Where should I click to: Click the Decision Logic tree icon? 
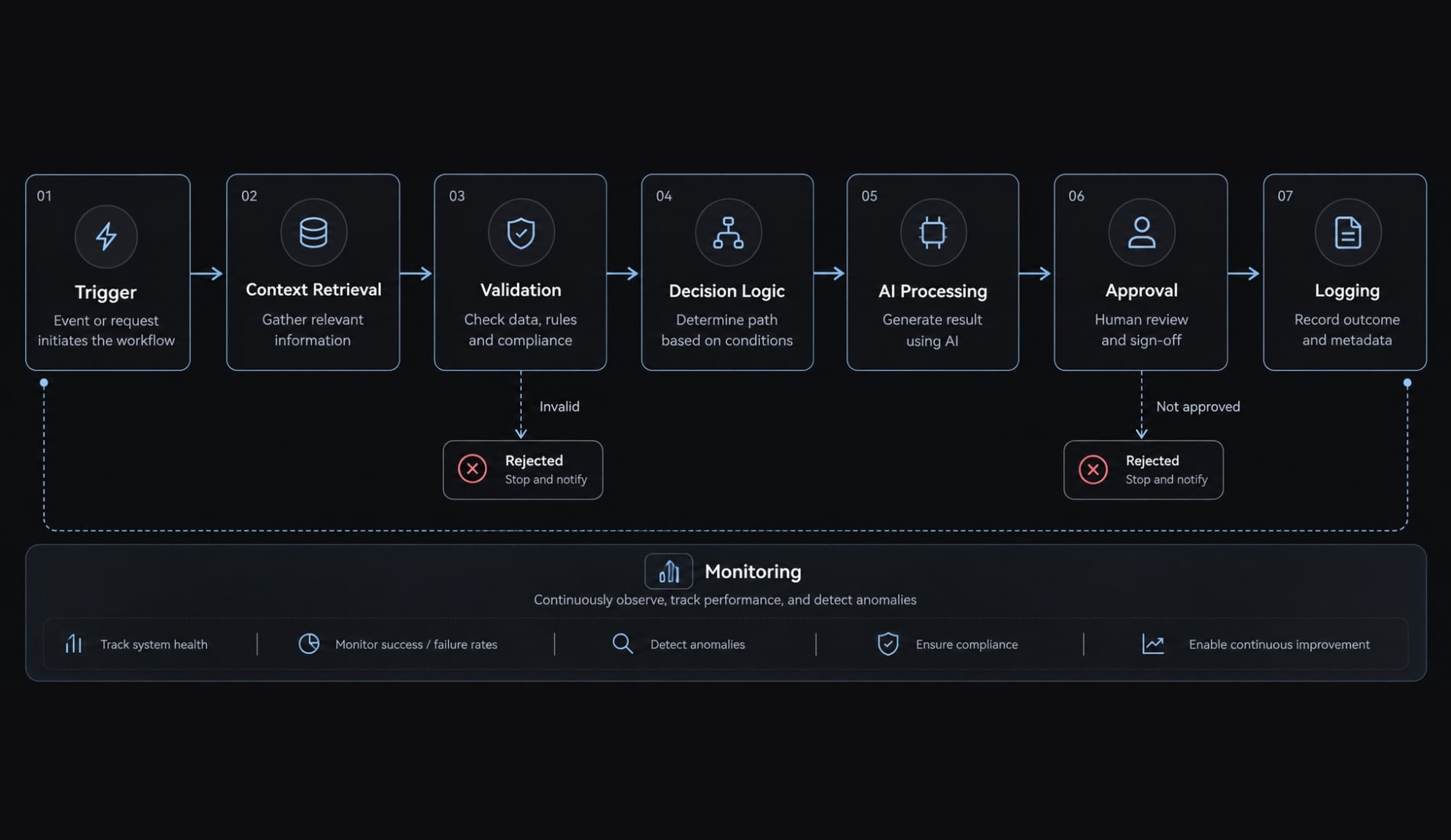tap(728, 232)
